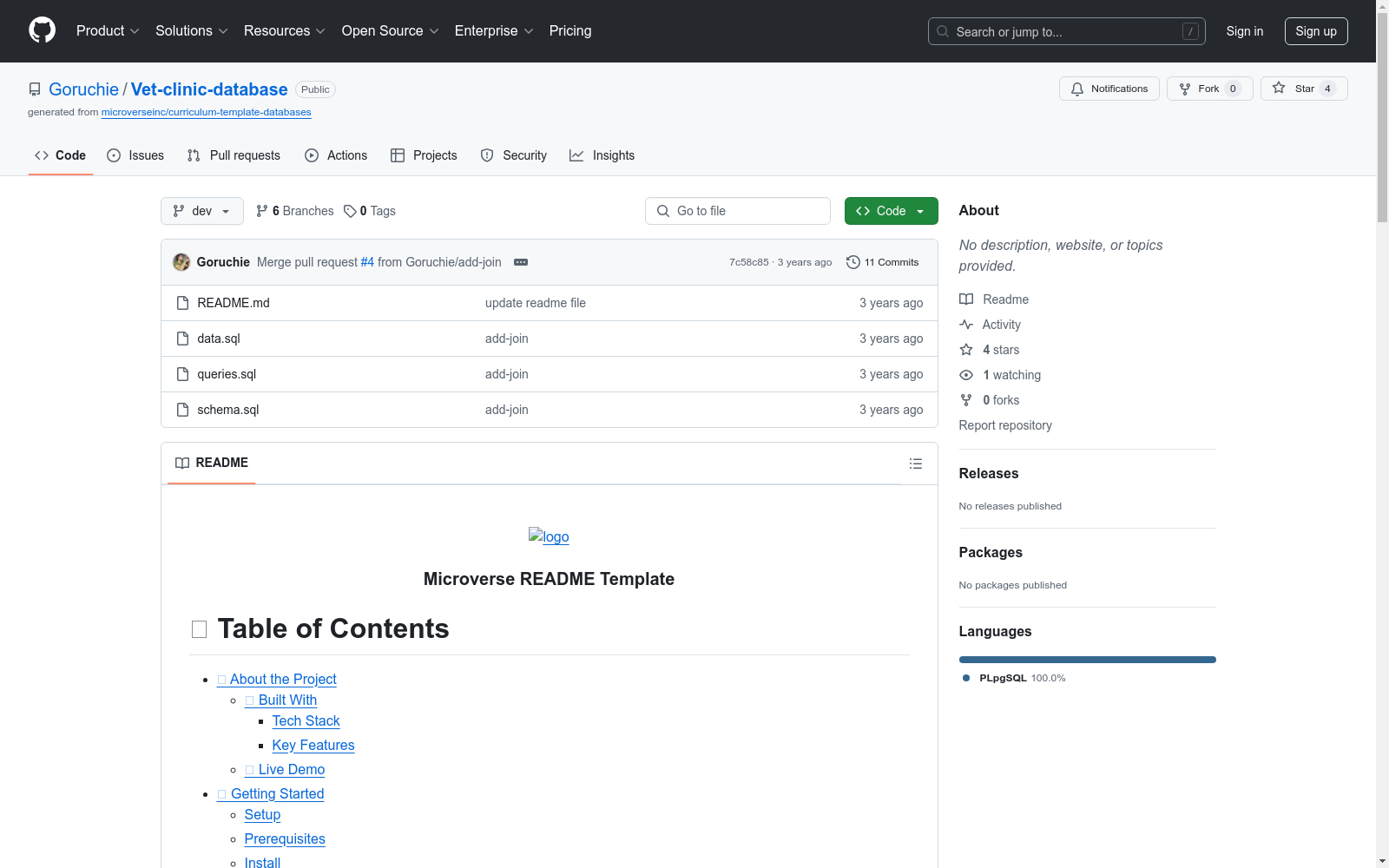Screen dimensions: 1389x868
Task: Star the Vet-clinic-database repository
Action: pos(1303,89)
